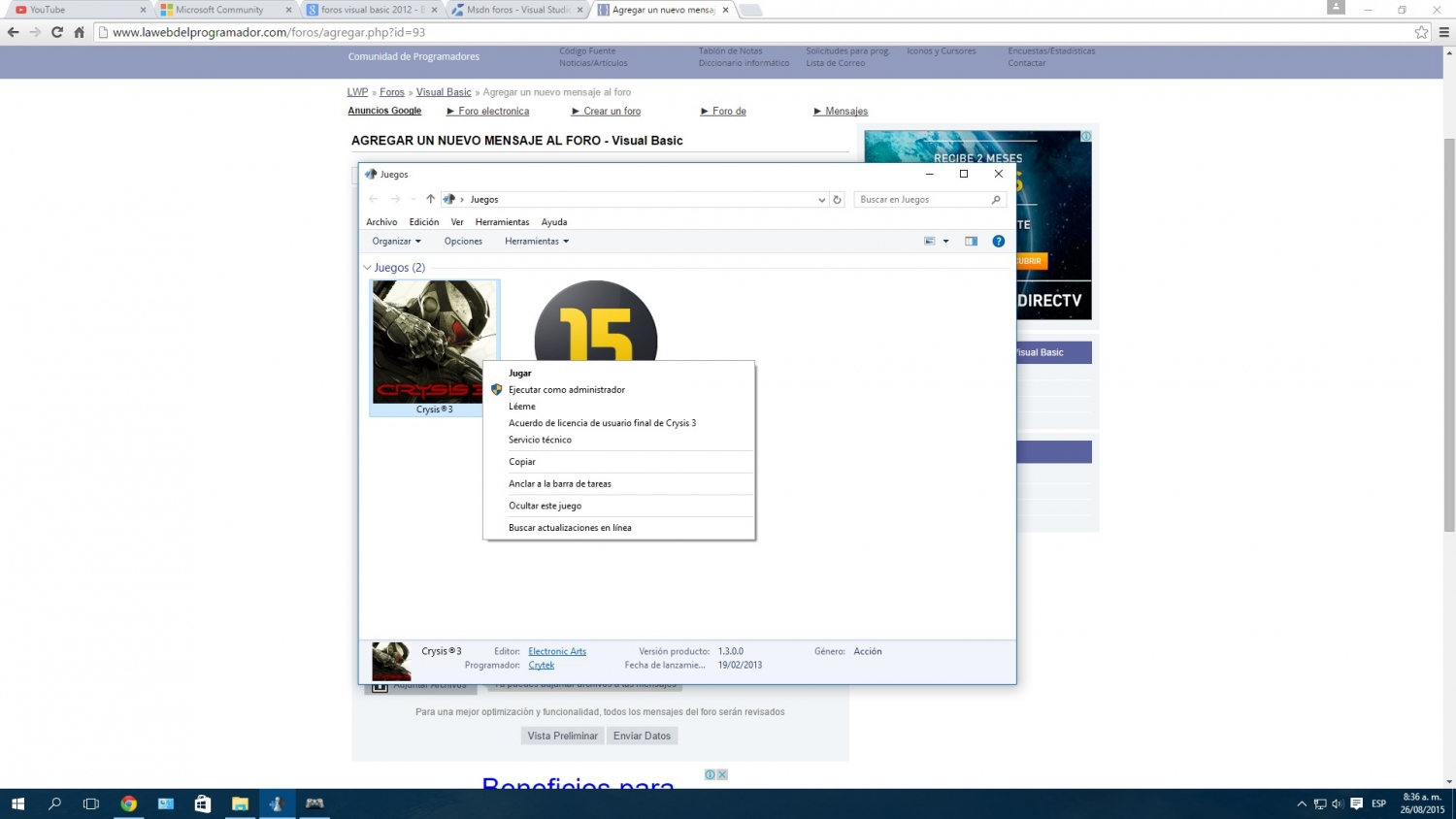Choose Copiar in the context menu
The image size is (1456, 819).
[619, 462]
